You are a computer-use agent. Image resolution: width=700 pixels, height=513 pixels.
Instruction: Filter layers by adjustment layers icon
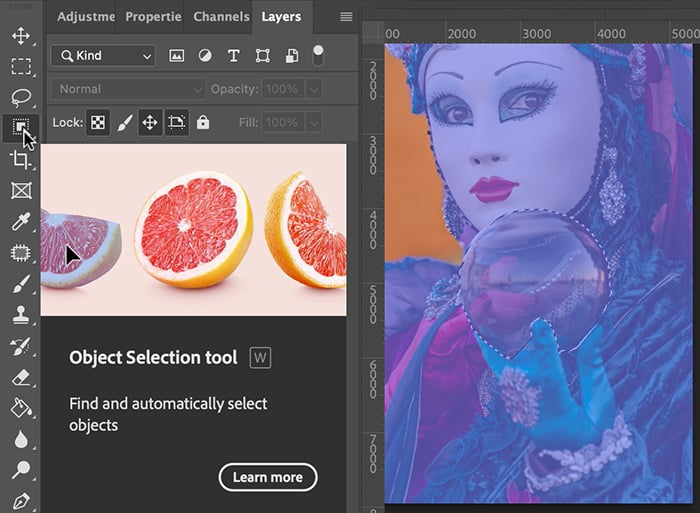tap(205, 56)
